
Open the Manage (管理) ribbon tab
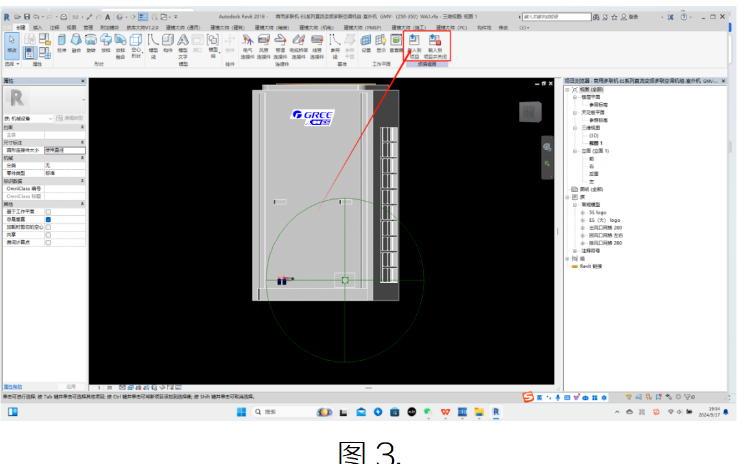point(88,28)
